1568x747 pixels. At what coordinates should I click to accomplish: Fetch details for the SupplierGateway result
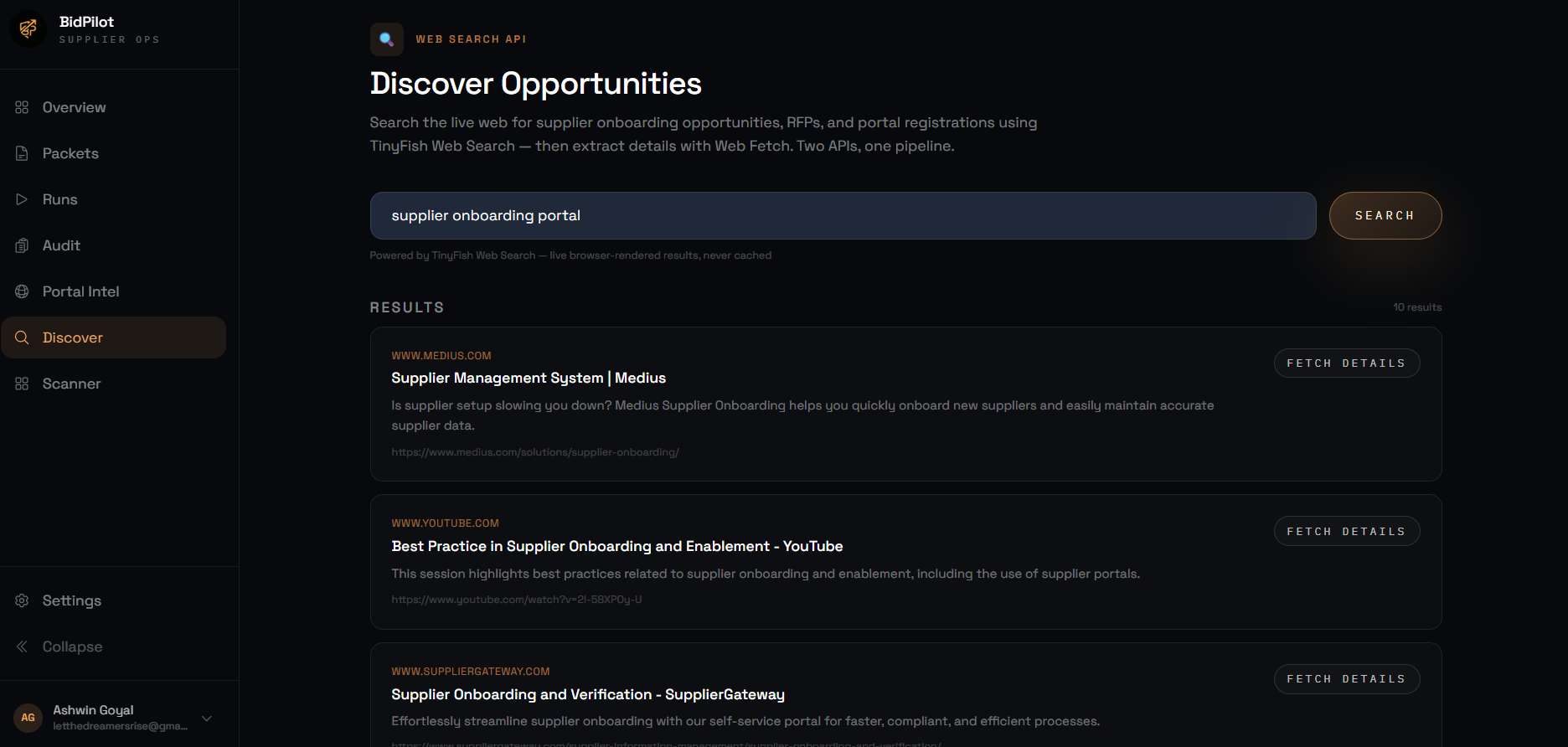(1346, 679)
